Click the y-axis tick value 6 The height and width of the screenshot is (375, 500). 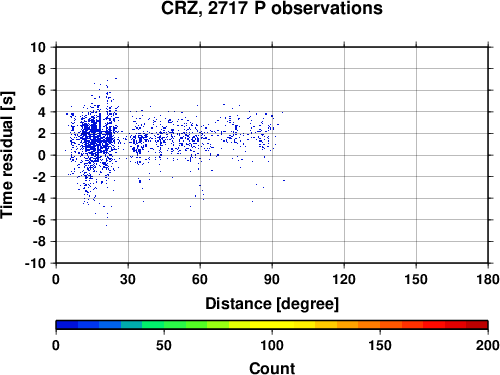pos(42,90)
